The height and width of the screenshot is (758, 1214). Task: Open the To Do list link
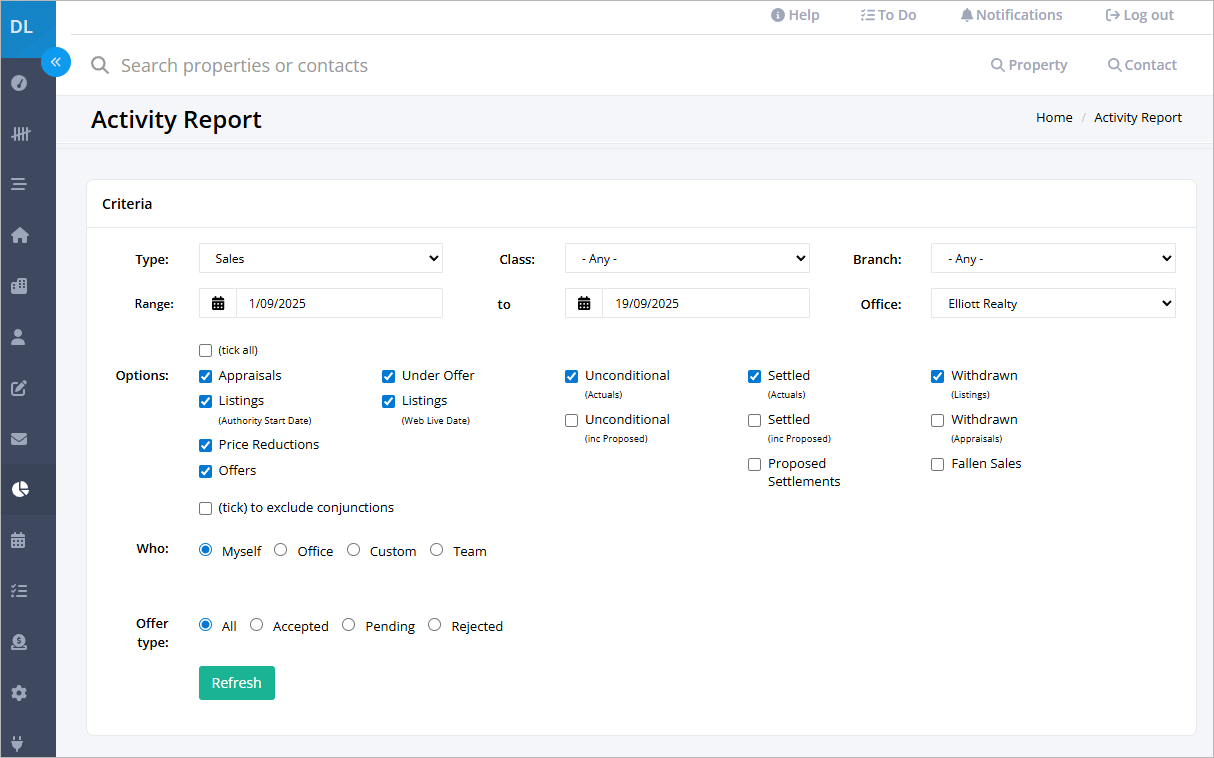coord(888,15)
